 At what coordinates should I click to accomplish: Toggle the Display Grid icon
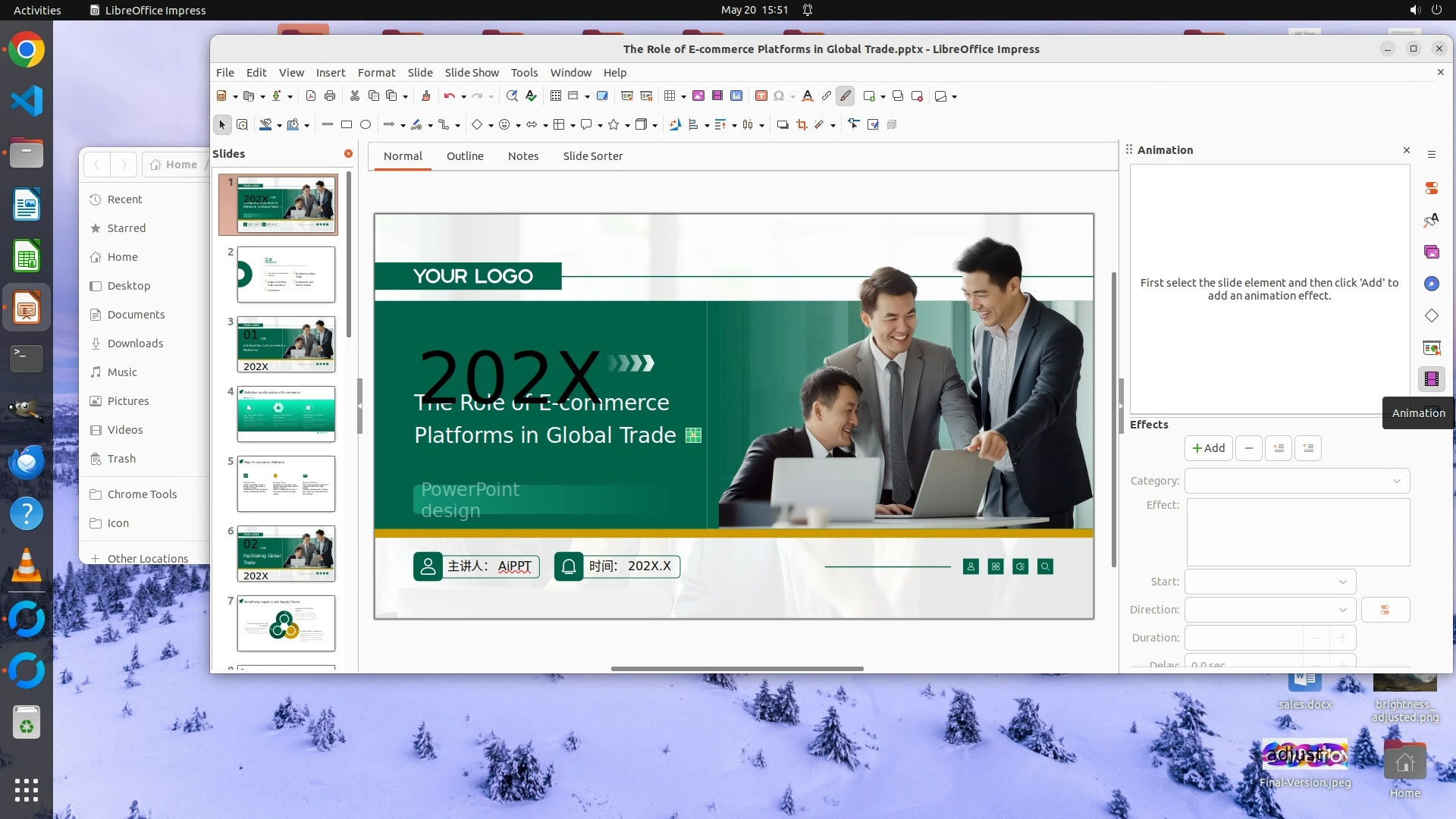tap(556, 96)
